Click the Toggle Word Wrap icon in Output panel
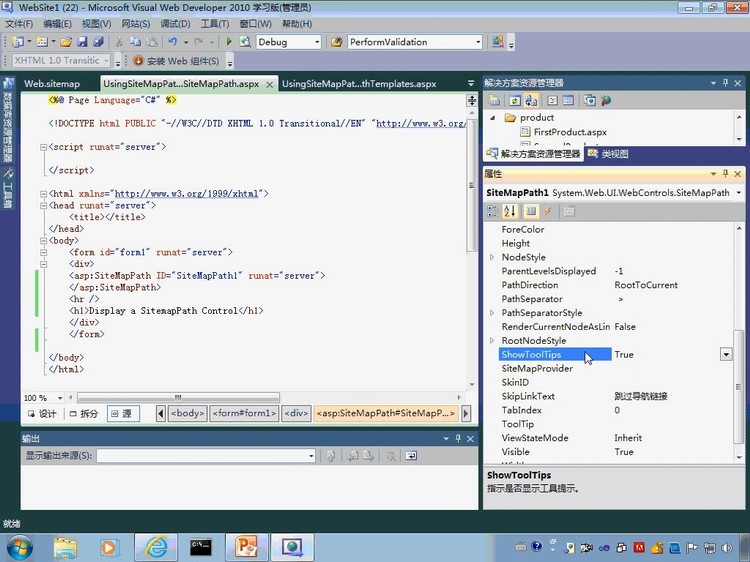Screen dimensions: 750x562 tap(411, 456)
